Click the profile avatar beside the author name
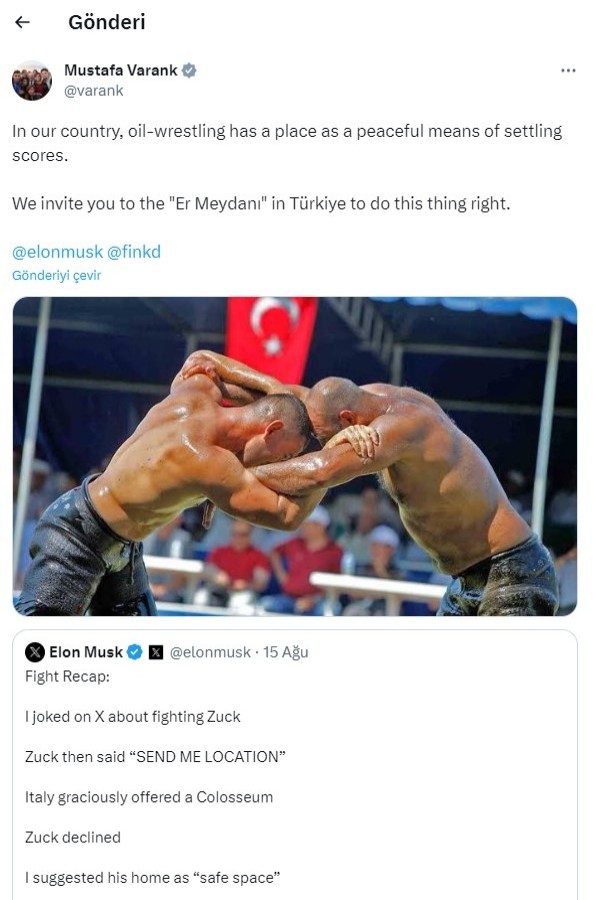 tap(32, 80)
